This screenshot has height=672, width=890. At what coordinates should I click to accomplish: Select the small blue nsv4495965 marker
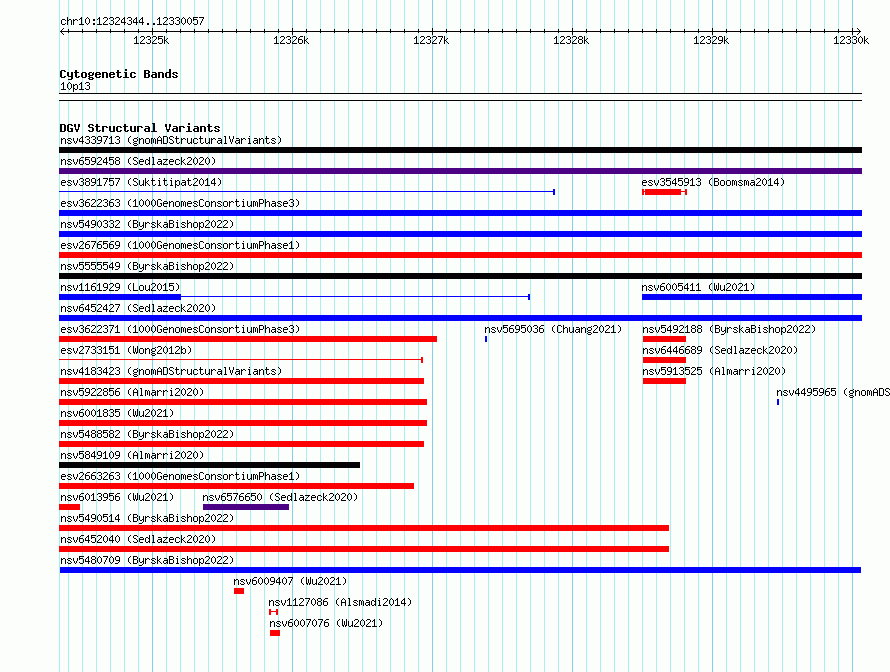(x=778, y=402)
